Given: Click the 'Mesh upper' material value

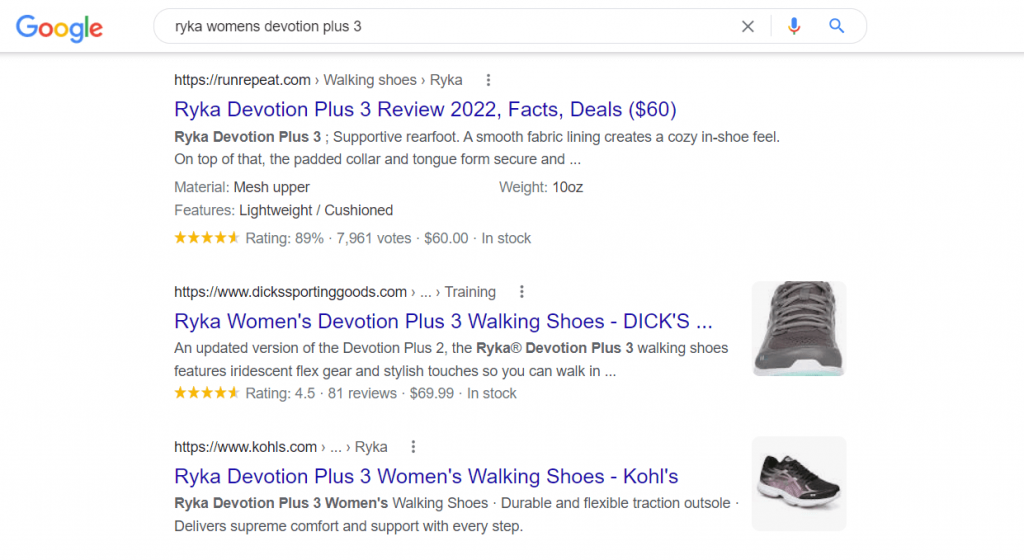Looking at the screenshot, I should point(272,187).
